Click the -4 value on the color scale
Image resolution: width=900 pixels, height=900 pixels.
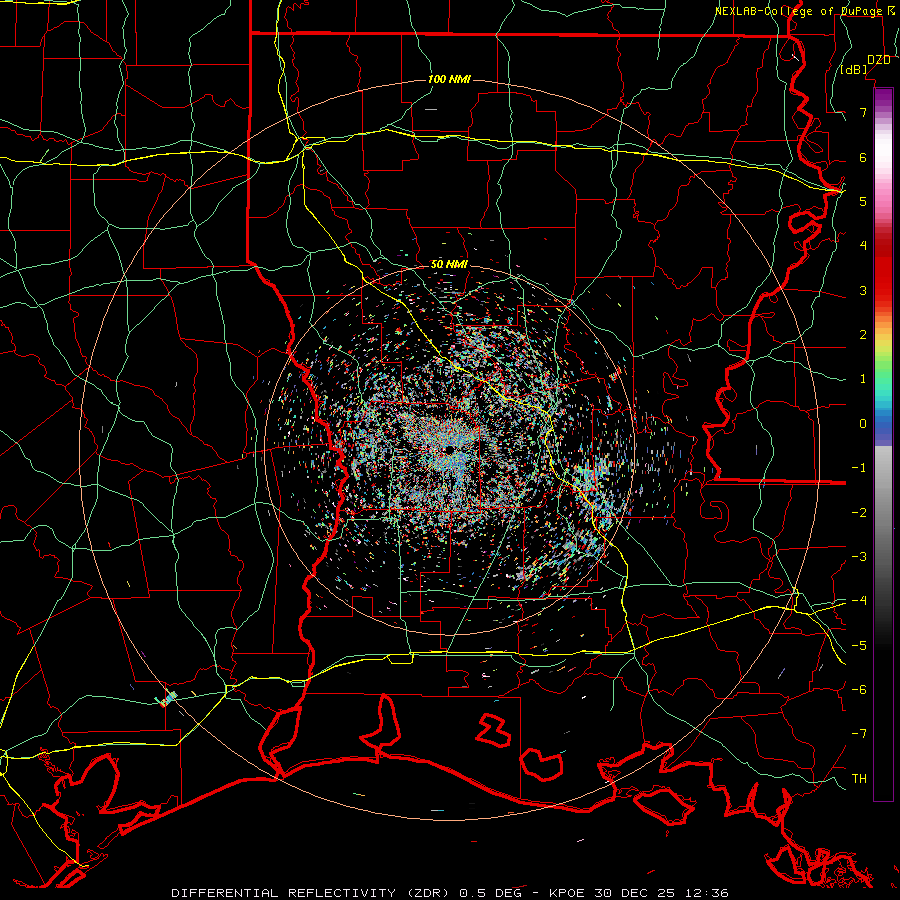[859, 601]
